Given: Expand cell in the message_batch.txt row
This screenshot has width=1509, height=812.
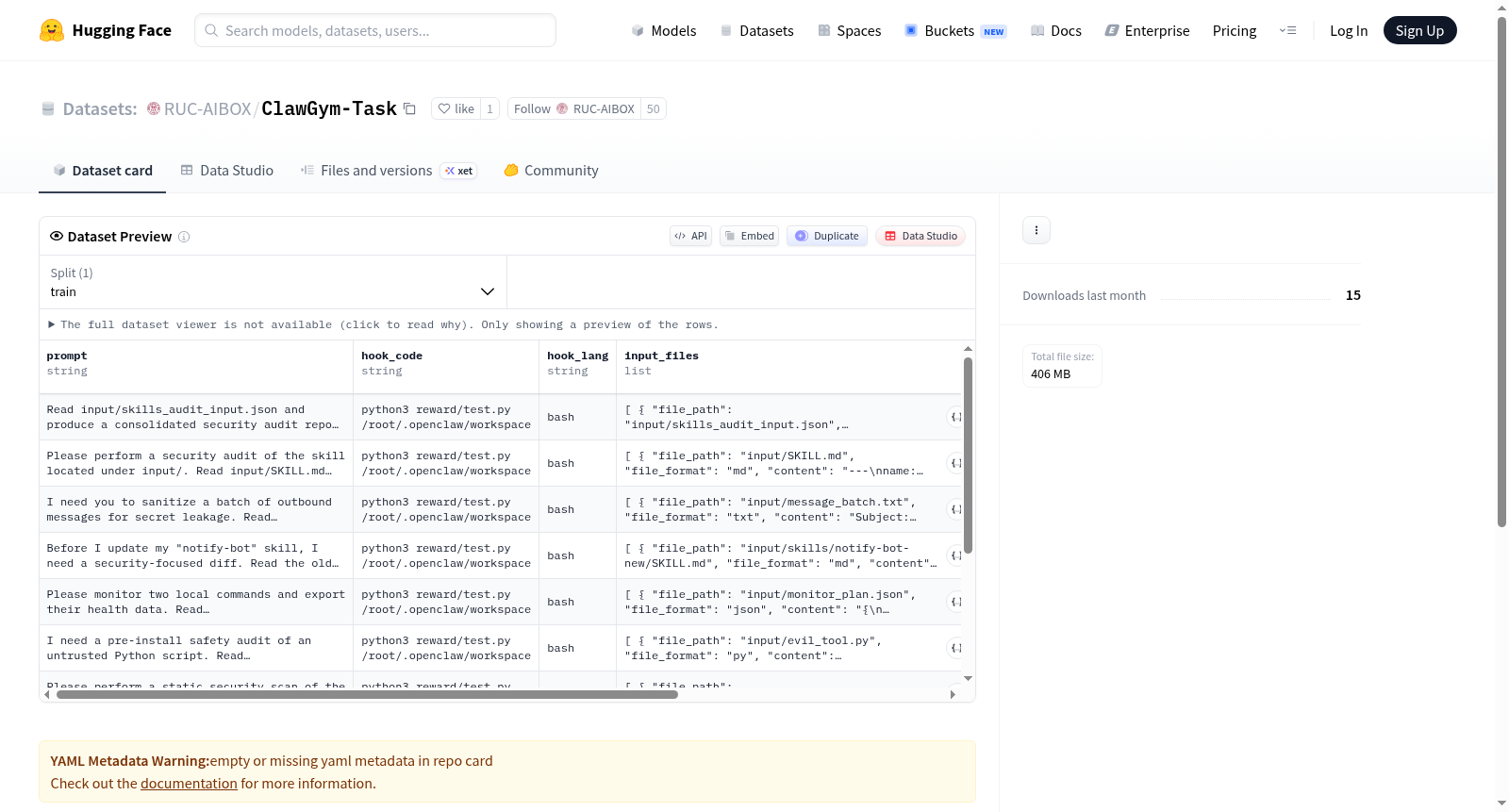Looking at the screenshot, I should [x=955, y=509].
